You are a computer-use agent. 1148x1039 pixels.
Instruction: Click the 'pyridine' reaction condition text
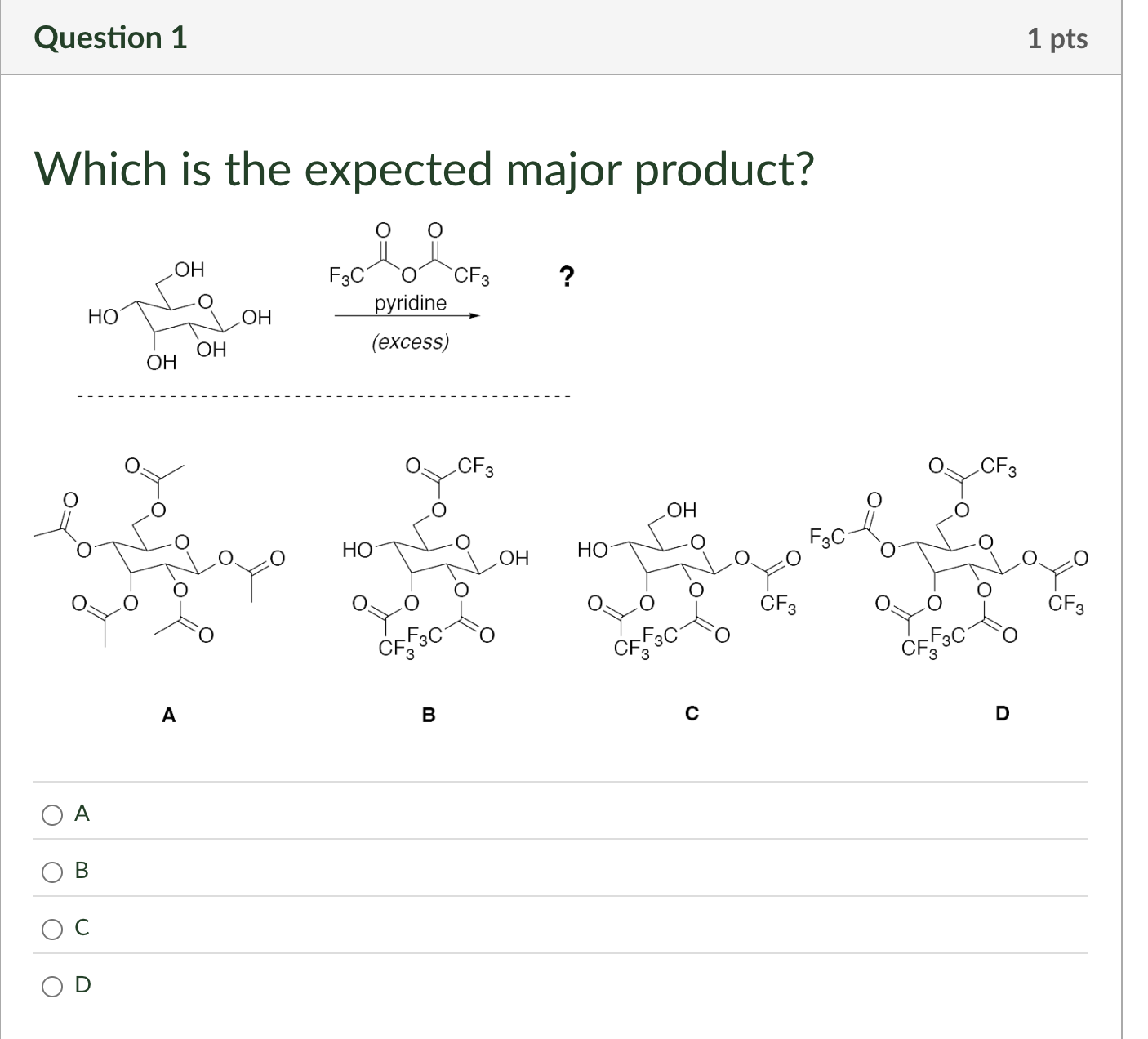click(x=409, y=304)
